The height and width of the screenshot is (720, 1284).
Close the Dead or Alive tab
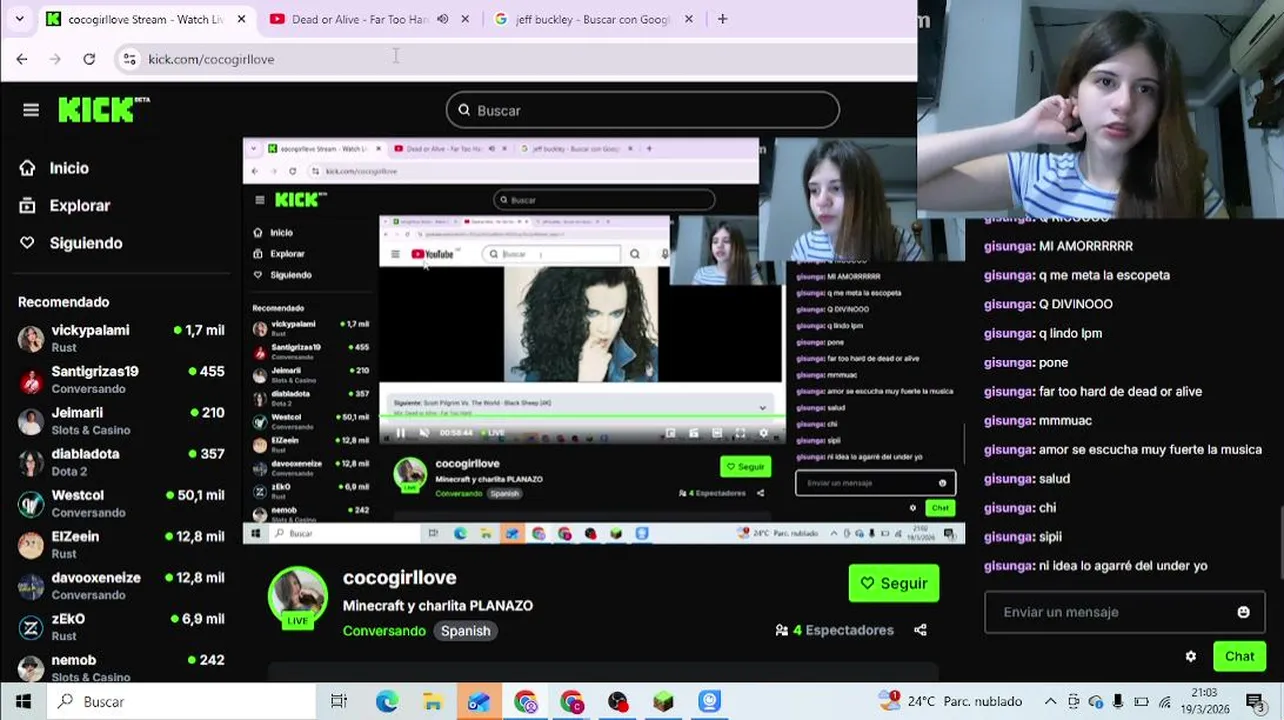(465, 19)
